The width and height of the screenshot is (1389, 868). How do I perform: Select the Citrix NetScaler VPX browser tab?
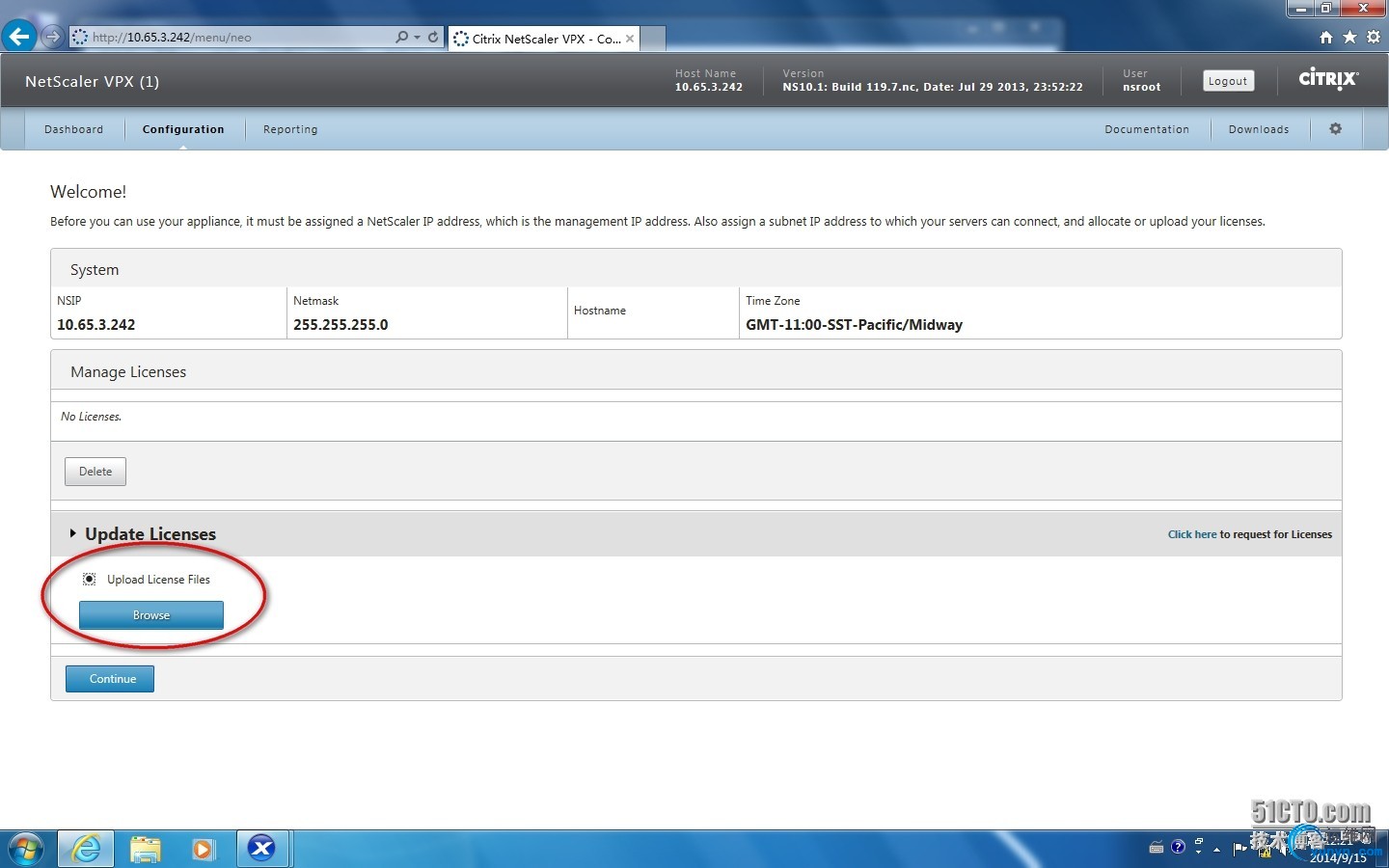coord(543,39)
